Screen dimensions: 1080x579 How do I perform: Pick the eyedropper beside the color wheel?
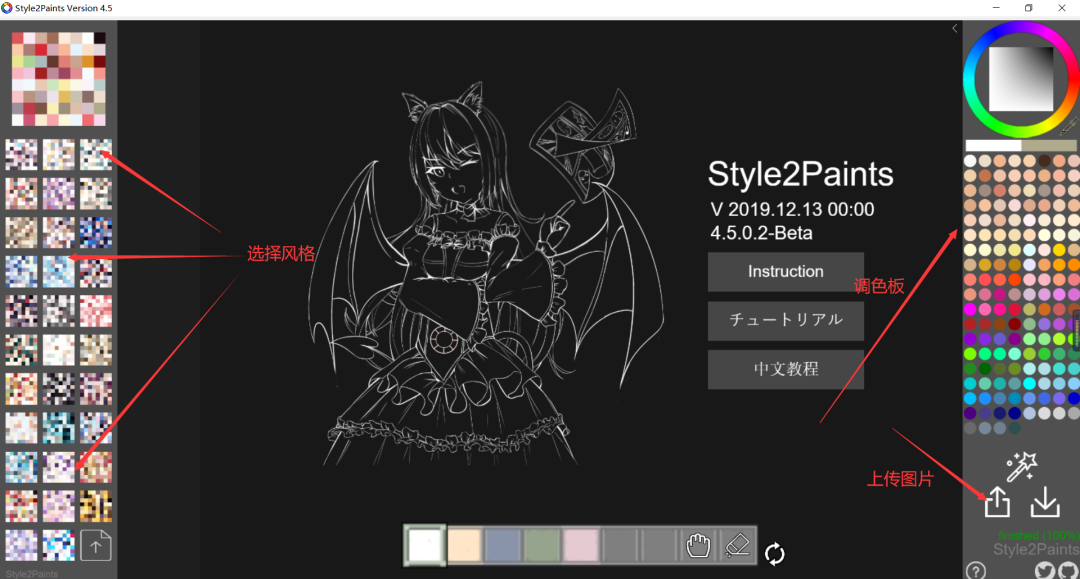point(1069,126)
